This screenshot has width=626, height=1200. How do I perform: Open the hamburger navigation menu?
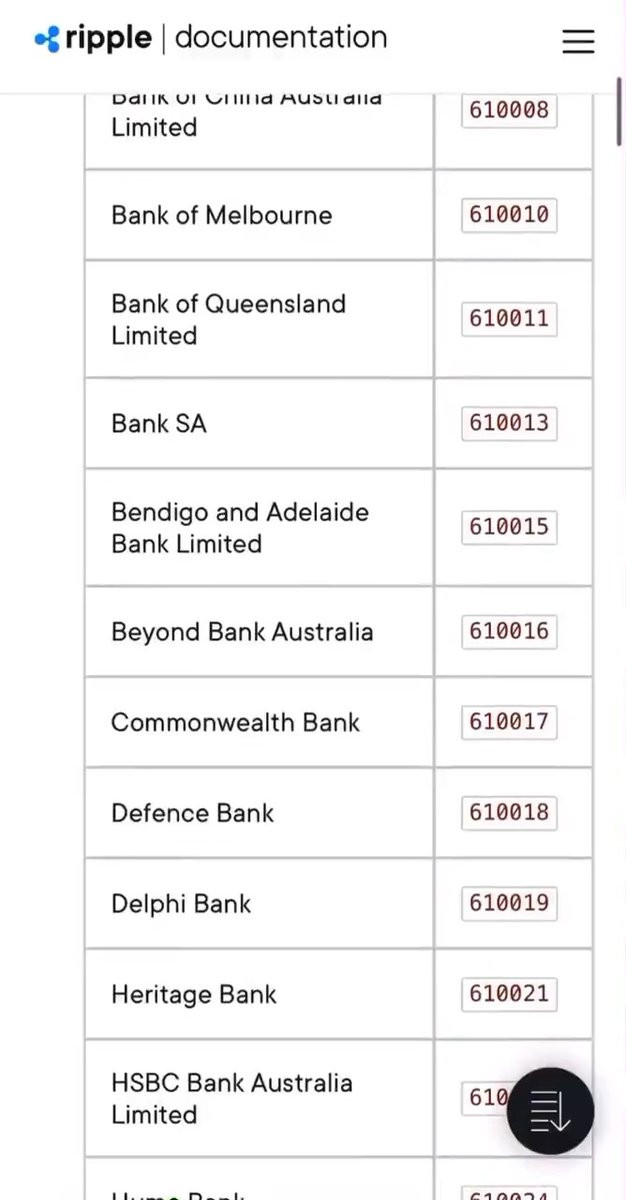578,41
